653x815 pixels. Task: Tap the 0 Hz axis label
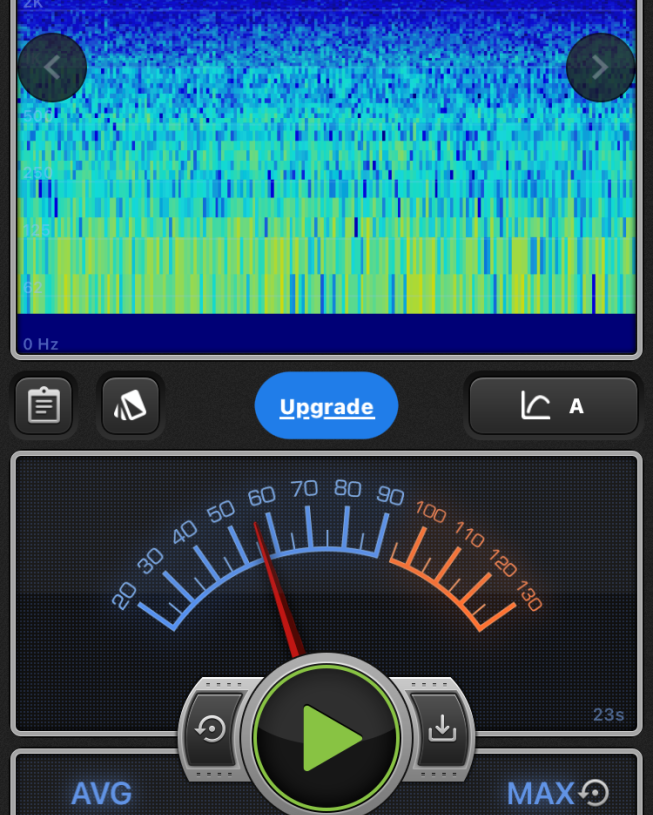(x=41, y=344)
